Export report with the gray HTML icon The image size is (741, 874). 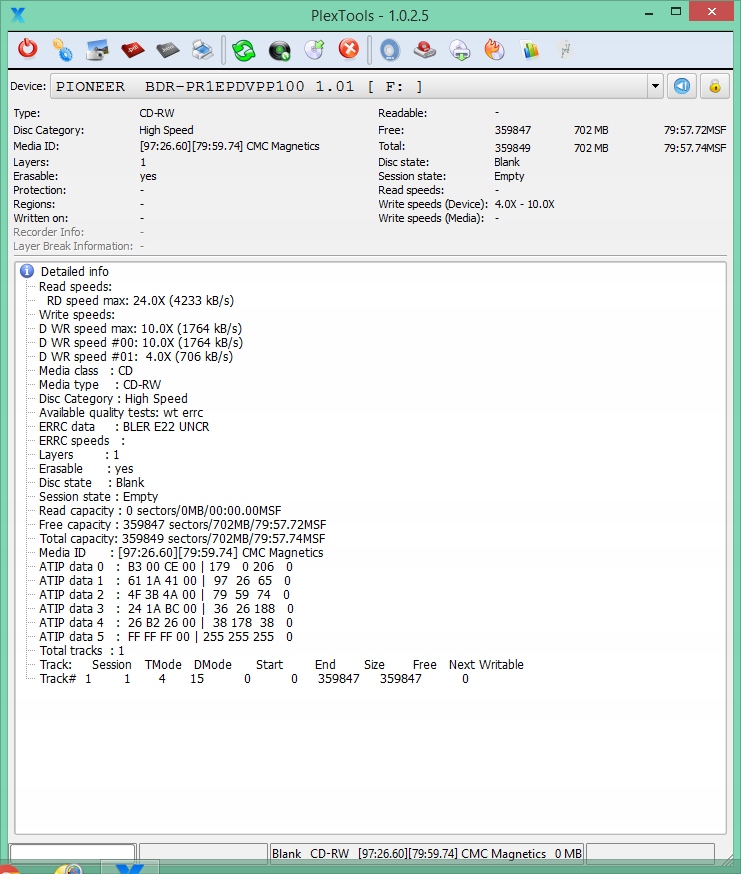(x=167, y=50)
